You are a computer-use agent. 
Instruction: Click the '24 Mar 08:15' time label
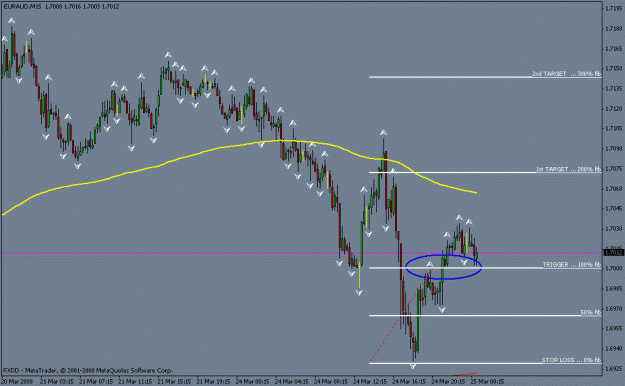click(x=331, y=382)
